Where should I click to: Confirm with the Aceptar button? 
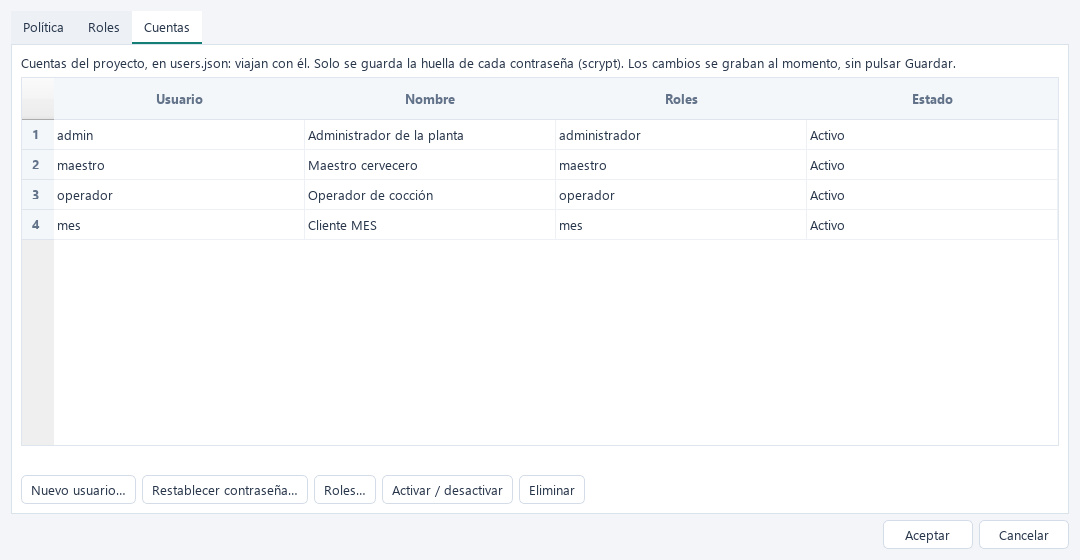point(927,535)
